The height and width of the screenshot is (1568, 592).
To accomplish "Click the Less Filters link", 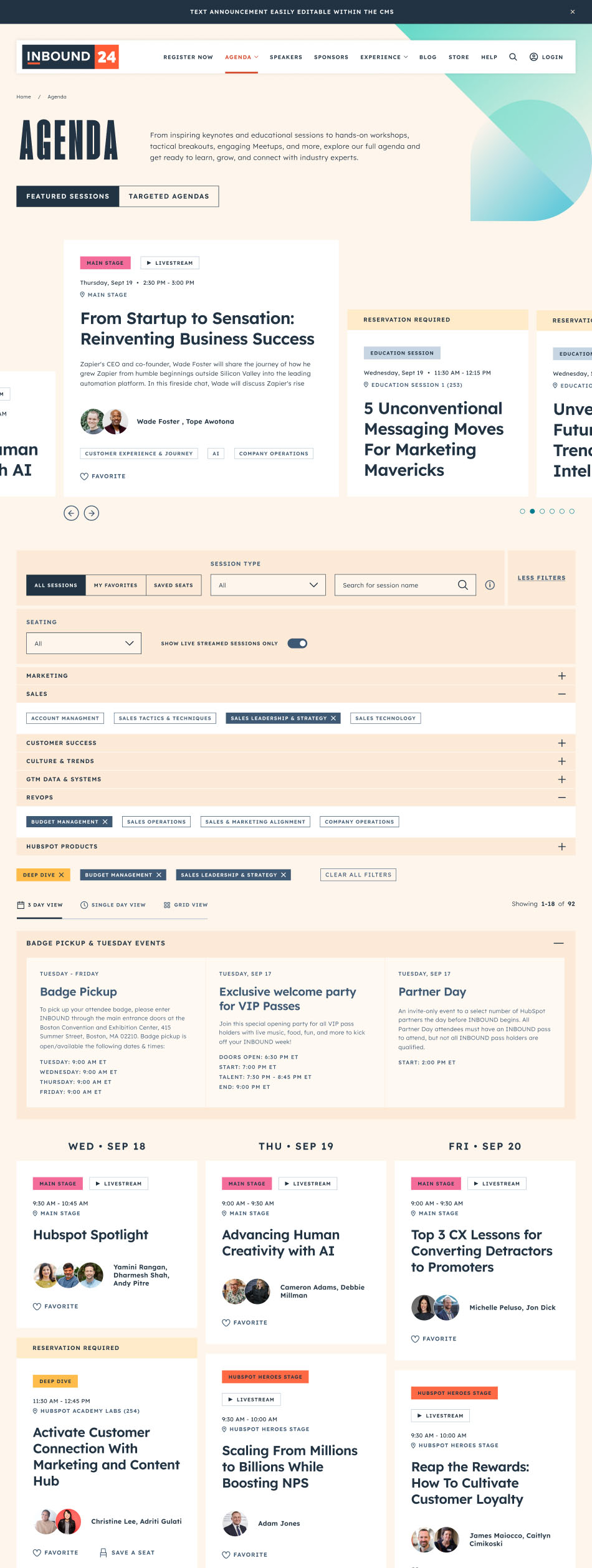I will [542, 577].
